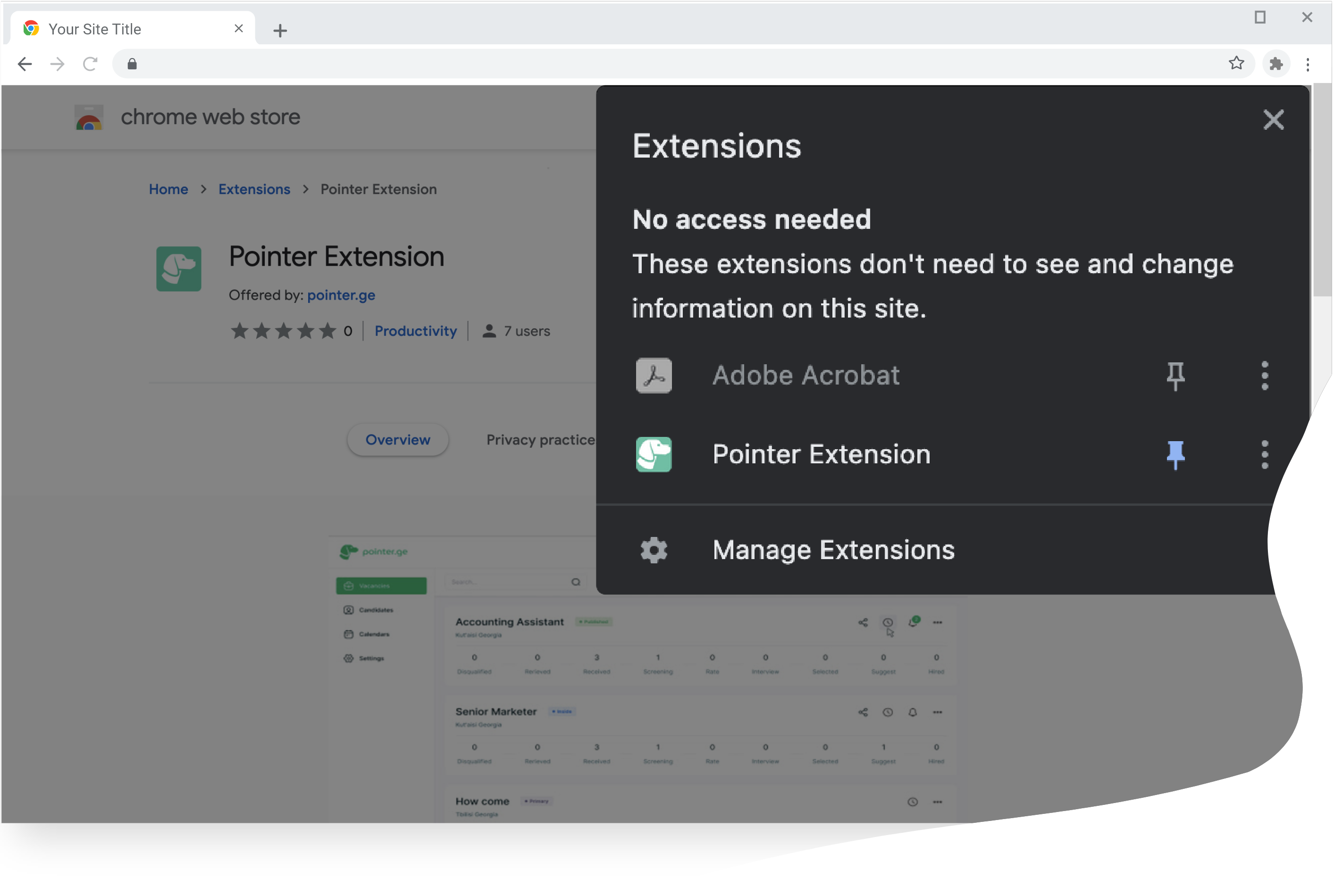Click the Manage Extensions gear icon
Viewport: 1334px width, 896px height.
tap(654, 551)
